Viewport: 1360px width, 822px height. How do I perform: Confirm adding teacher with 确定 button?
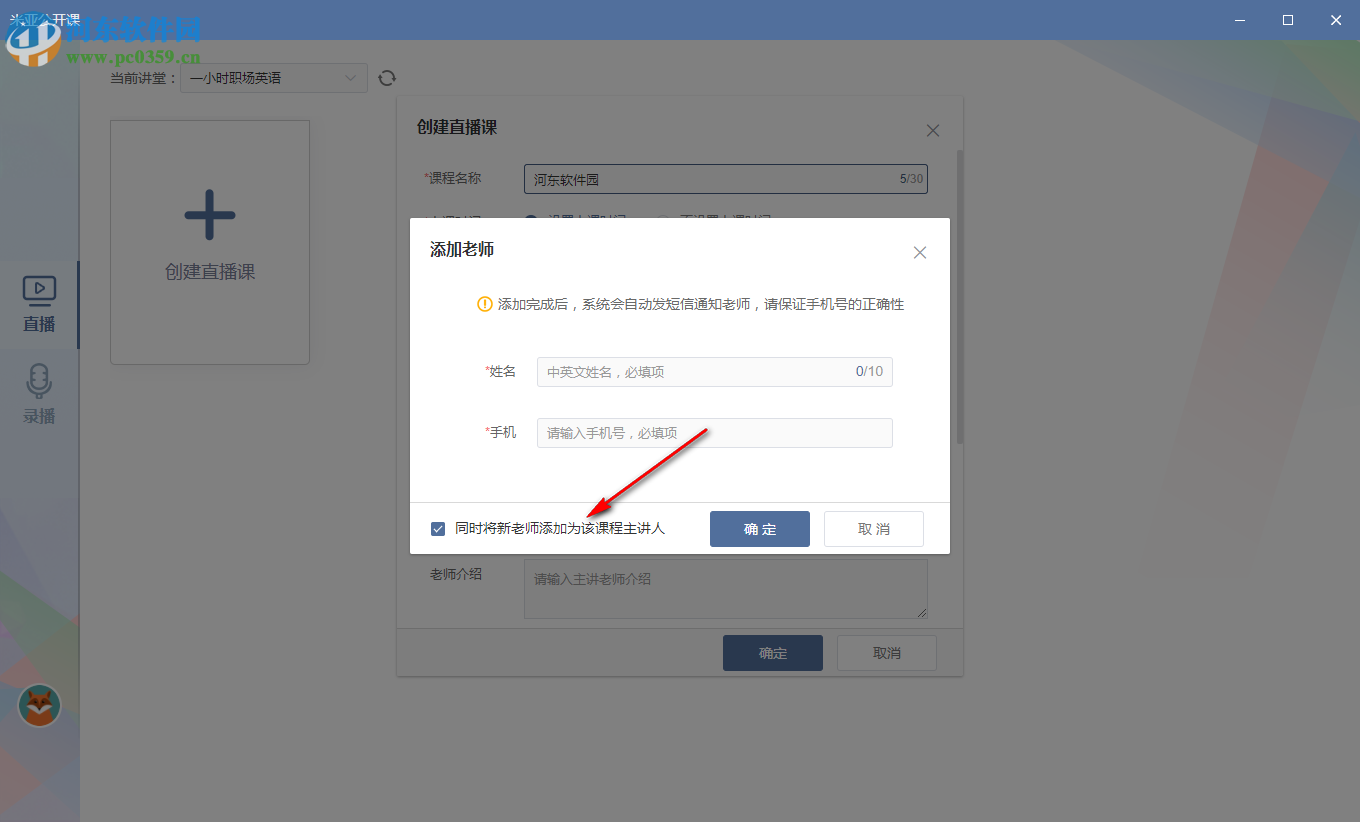(759, 528)
